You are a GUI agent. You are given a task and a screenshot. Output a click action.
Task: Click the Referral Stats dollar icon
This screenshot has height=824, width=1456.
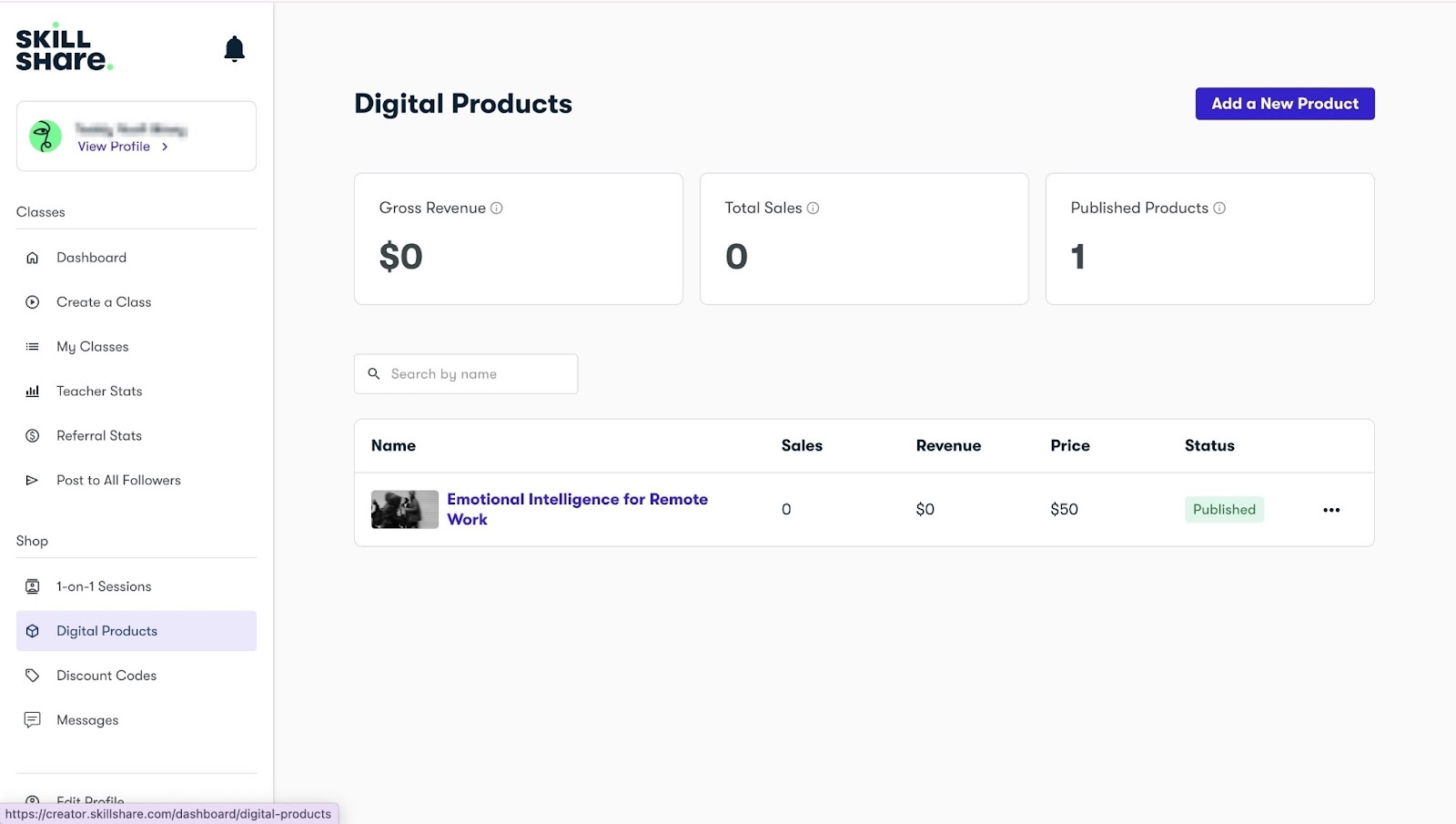click(x=33, y=436)
